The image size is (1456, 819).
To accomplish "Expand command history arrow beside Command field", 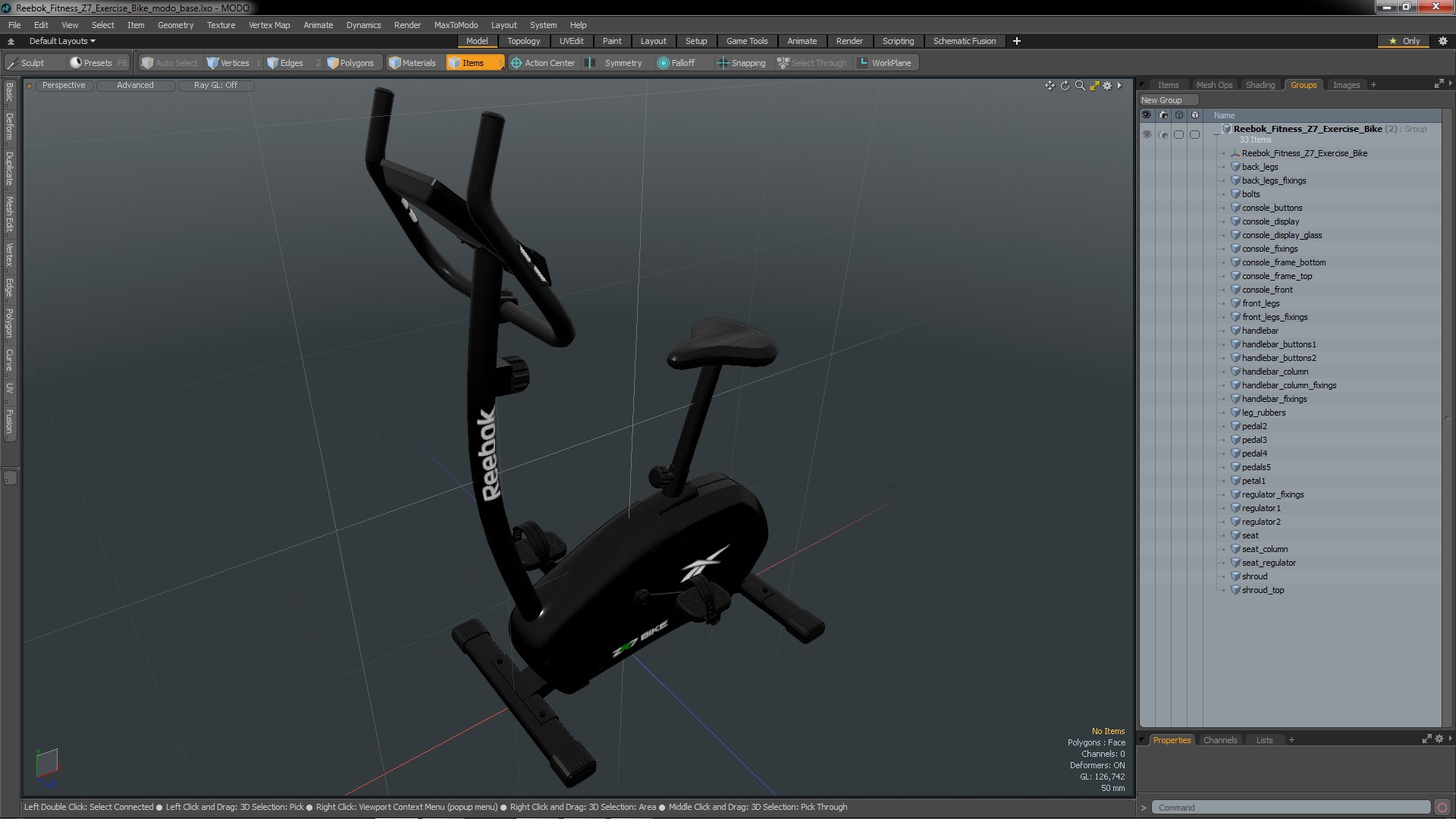I will coord(1144,808).
